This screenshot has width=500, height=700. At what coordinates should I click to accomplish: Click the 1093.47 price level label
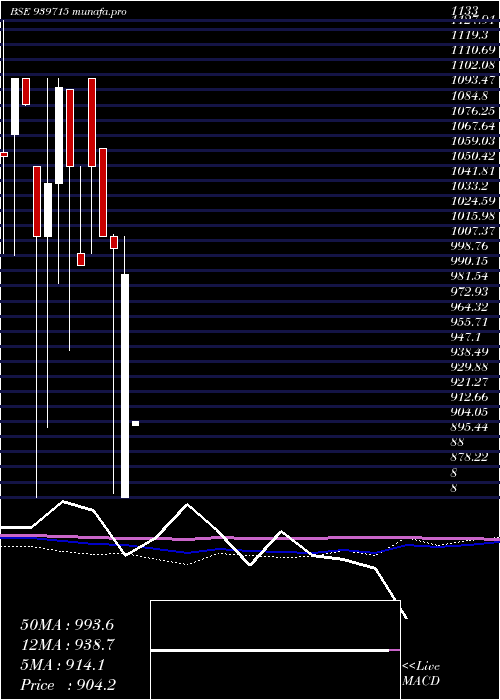tap(473, 80)
